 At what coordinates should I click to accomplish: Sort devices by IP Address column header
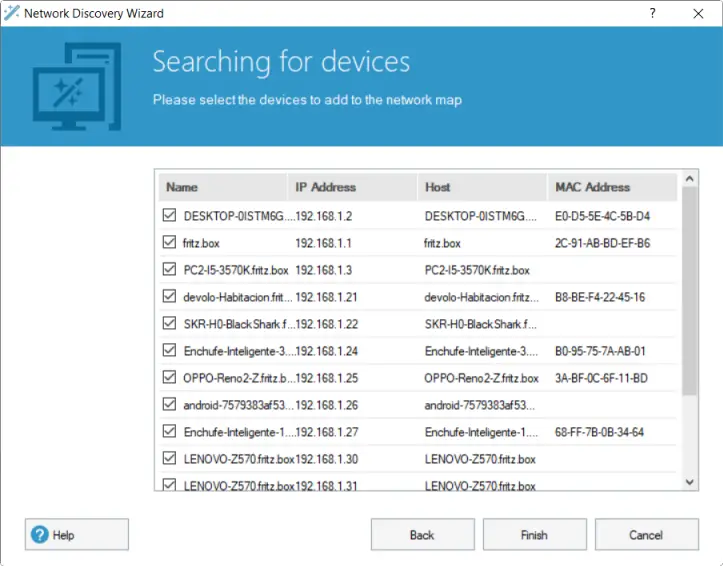pos(352,187)
